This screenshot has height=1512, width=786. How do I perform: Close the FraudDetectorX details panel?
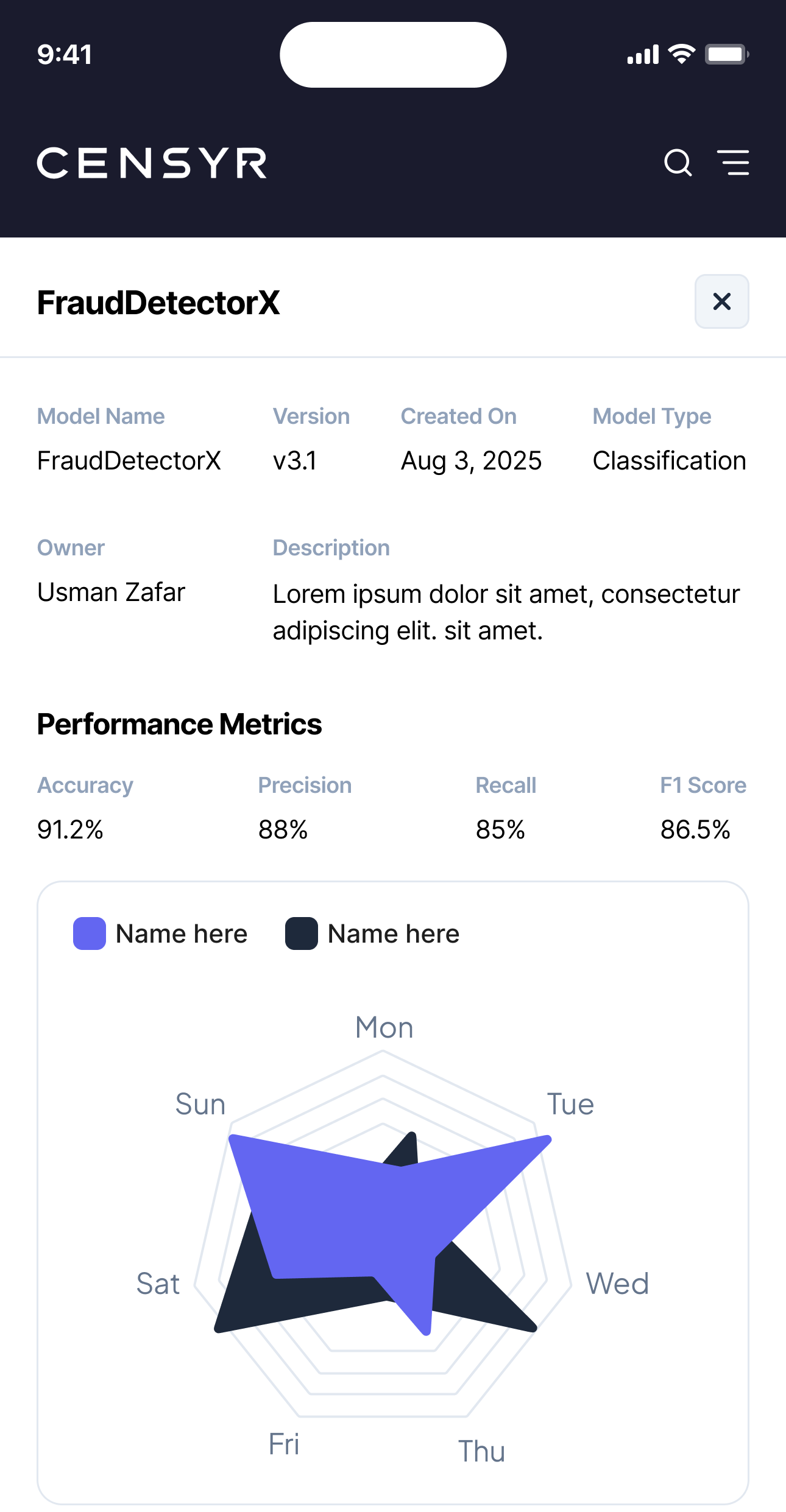coord(721,301)
